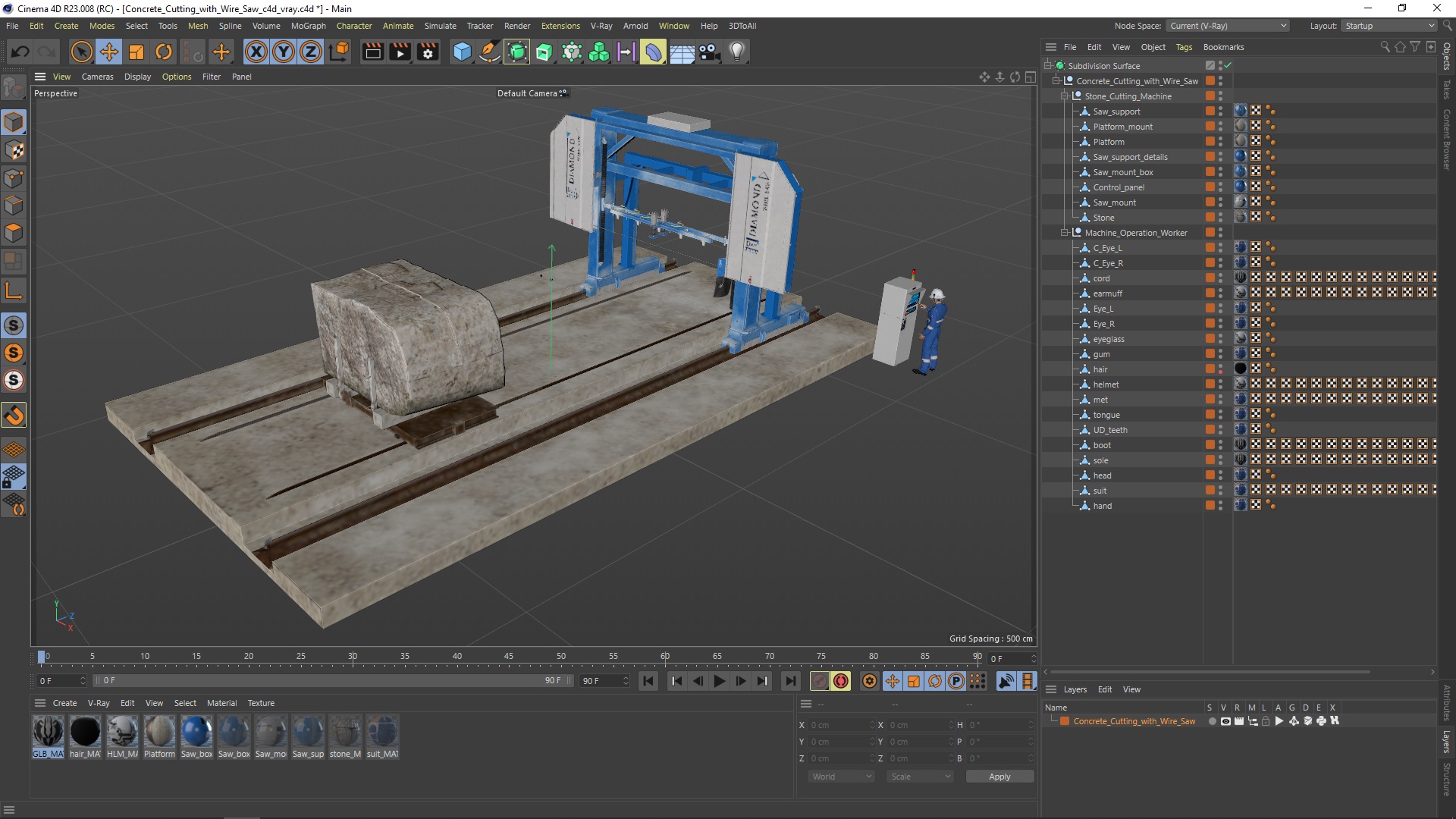Click the 90 F end frame stepper

[x=626, y=681]
